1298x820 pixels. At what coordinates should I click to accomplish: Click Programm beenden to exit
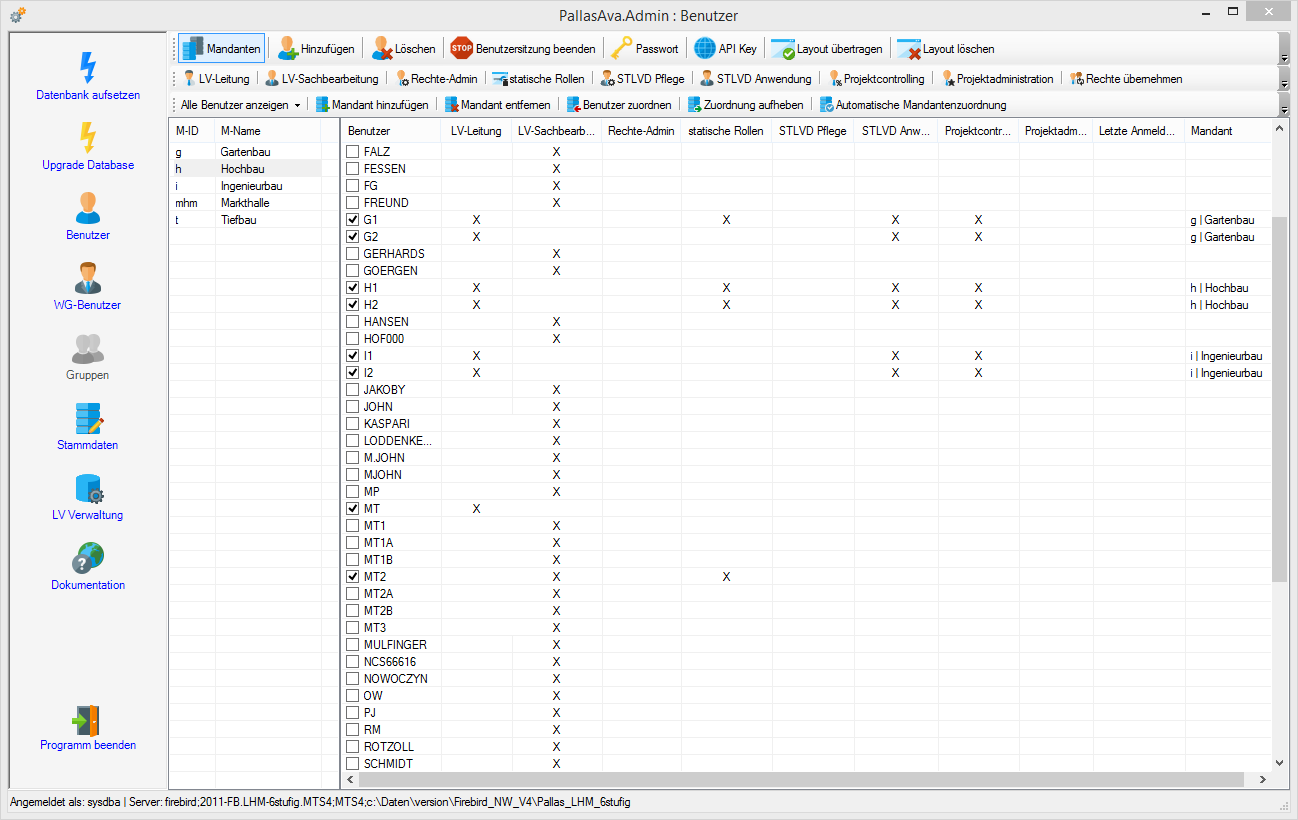click(x=88, y=727)
